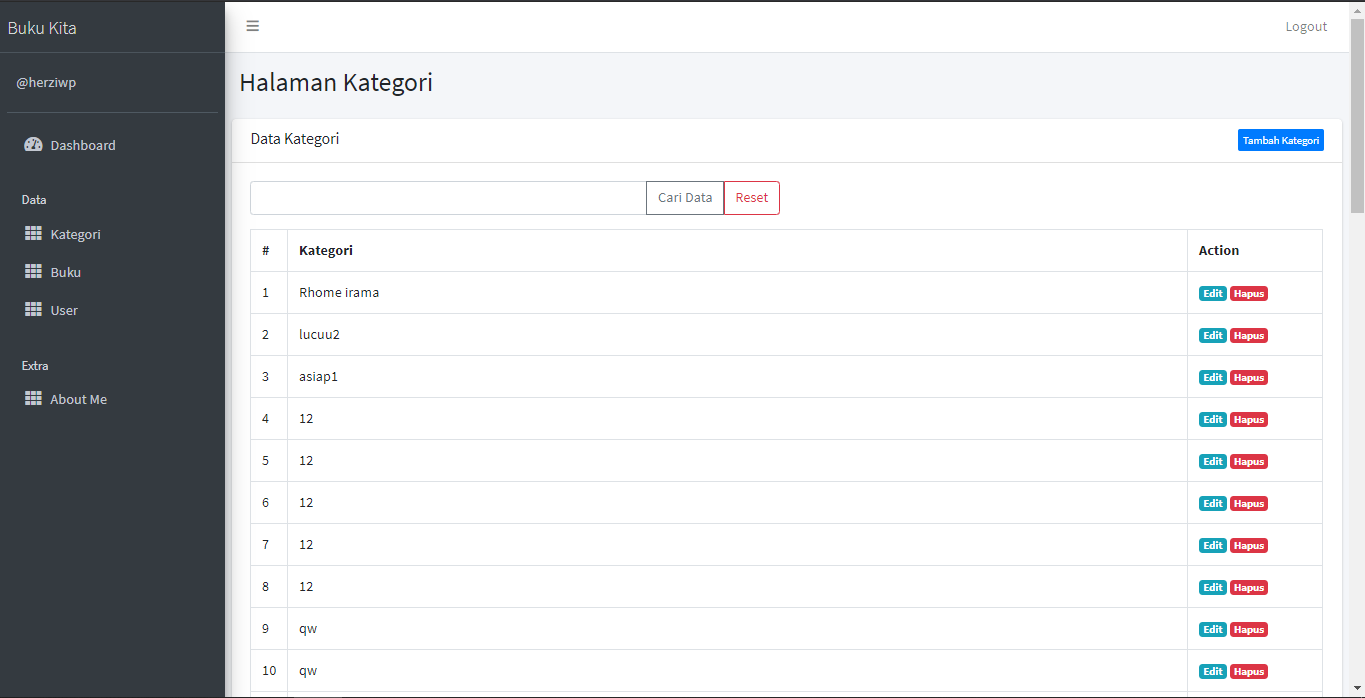1365x698 pixels.
Task: Click the grid icon beside About Me
Action: (x=33, y=399)
